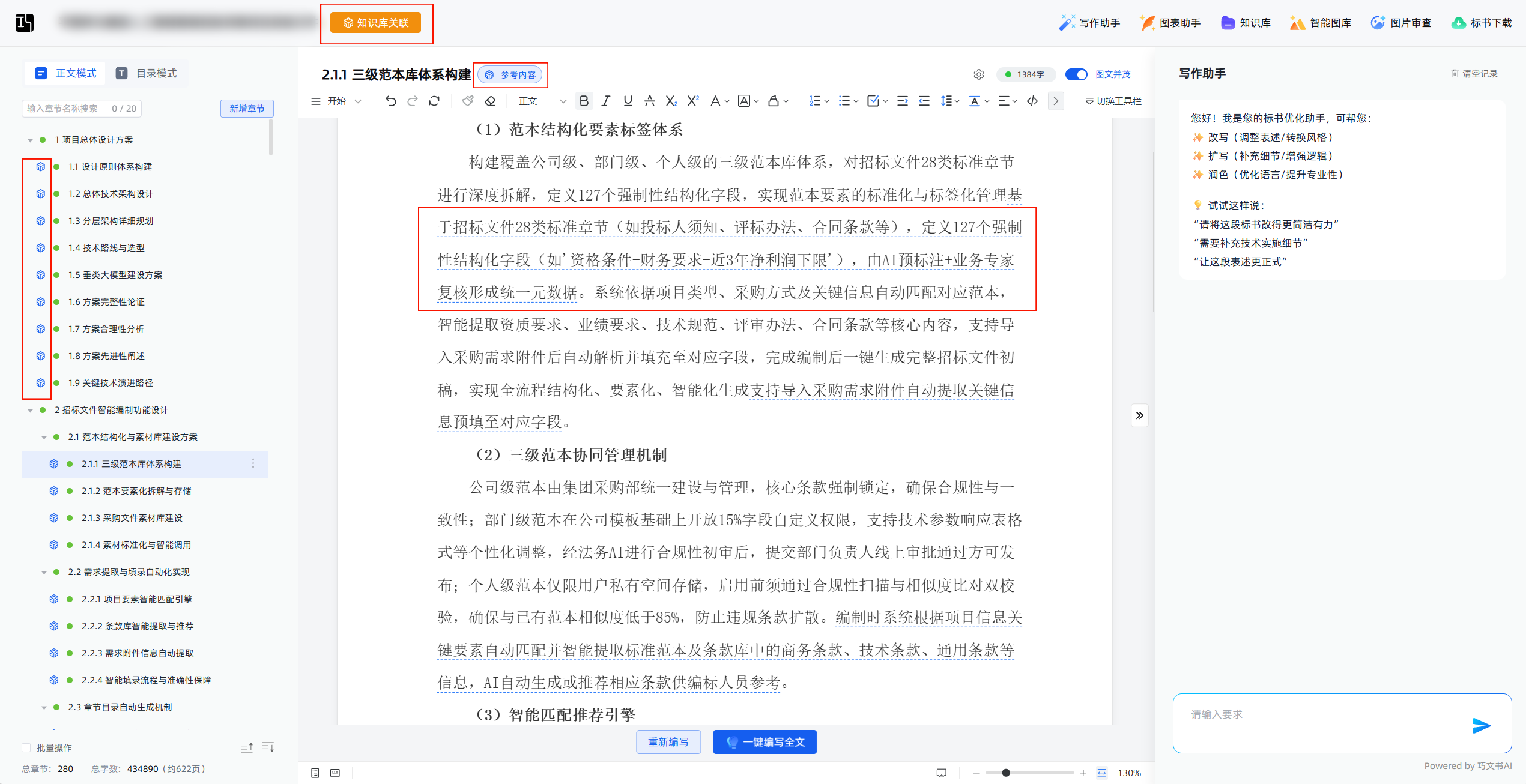Click the fit-width icon beside 130%
The width and height of the screenshot is (1526, 784).
click(x=1101, y=773)
